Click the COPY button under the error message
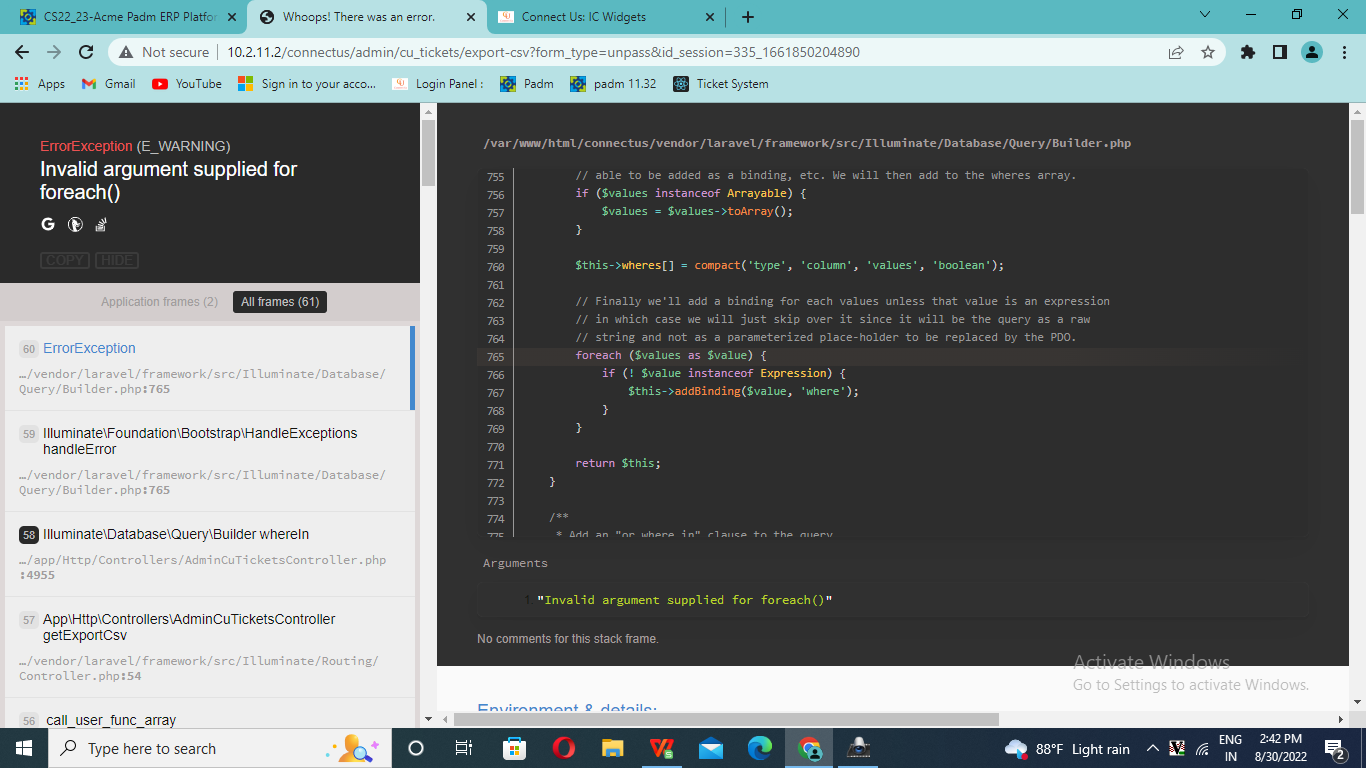 click(65, 260)
